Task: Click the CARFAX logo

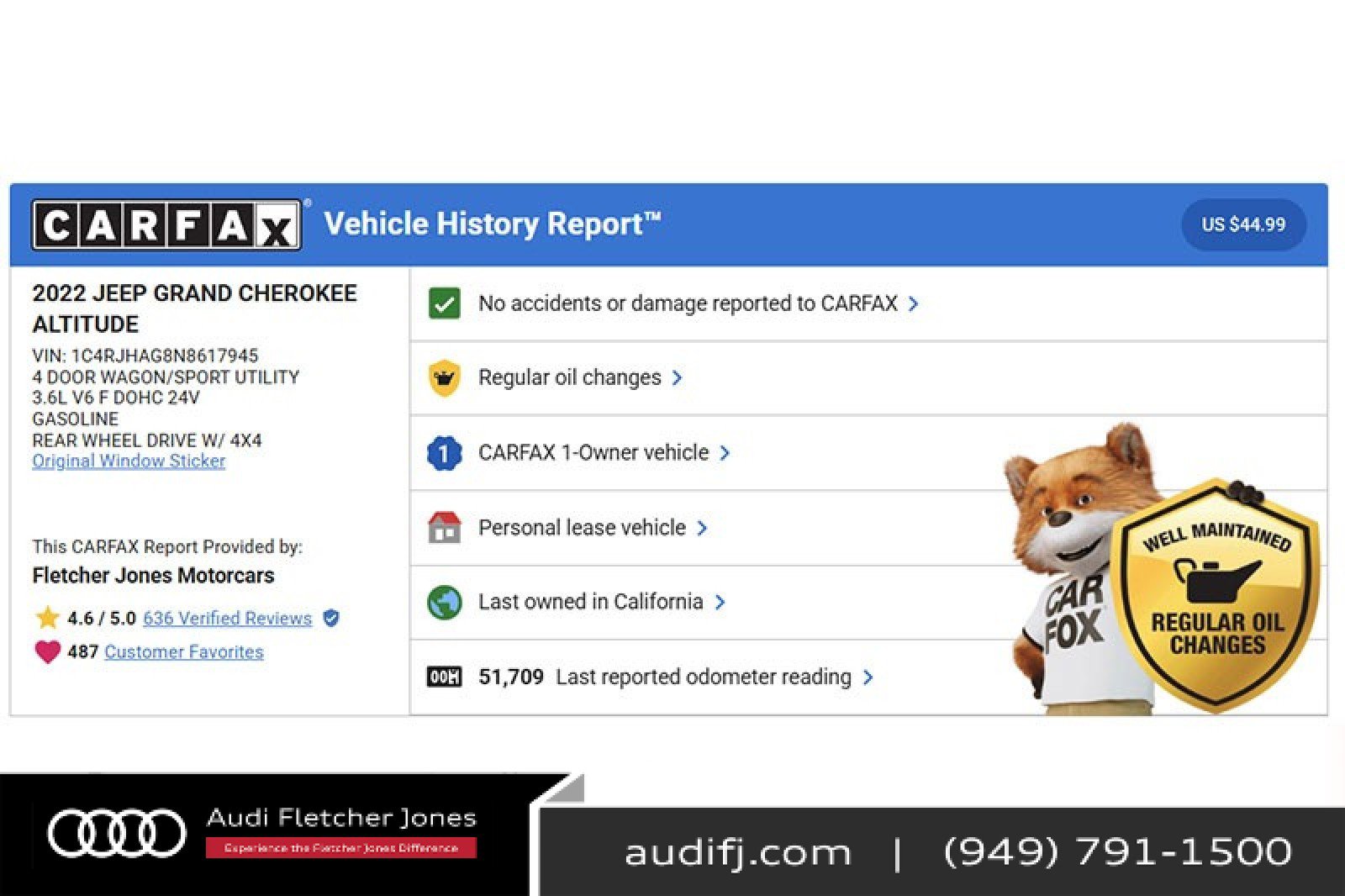Action: click(166, 224)
